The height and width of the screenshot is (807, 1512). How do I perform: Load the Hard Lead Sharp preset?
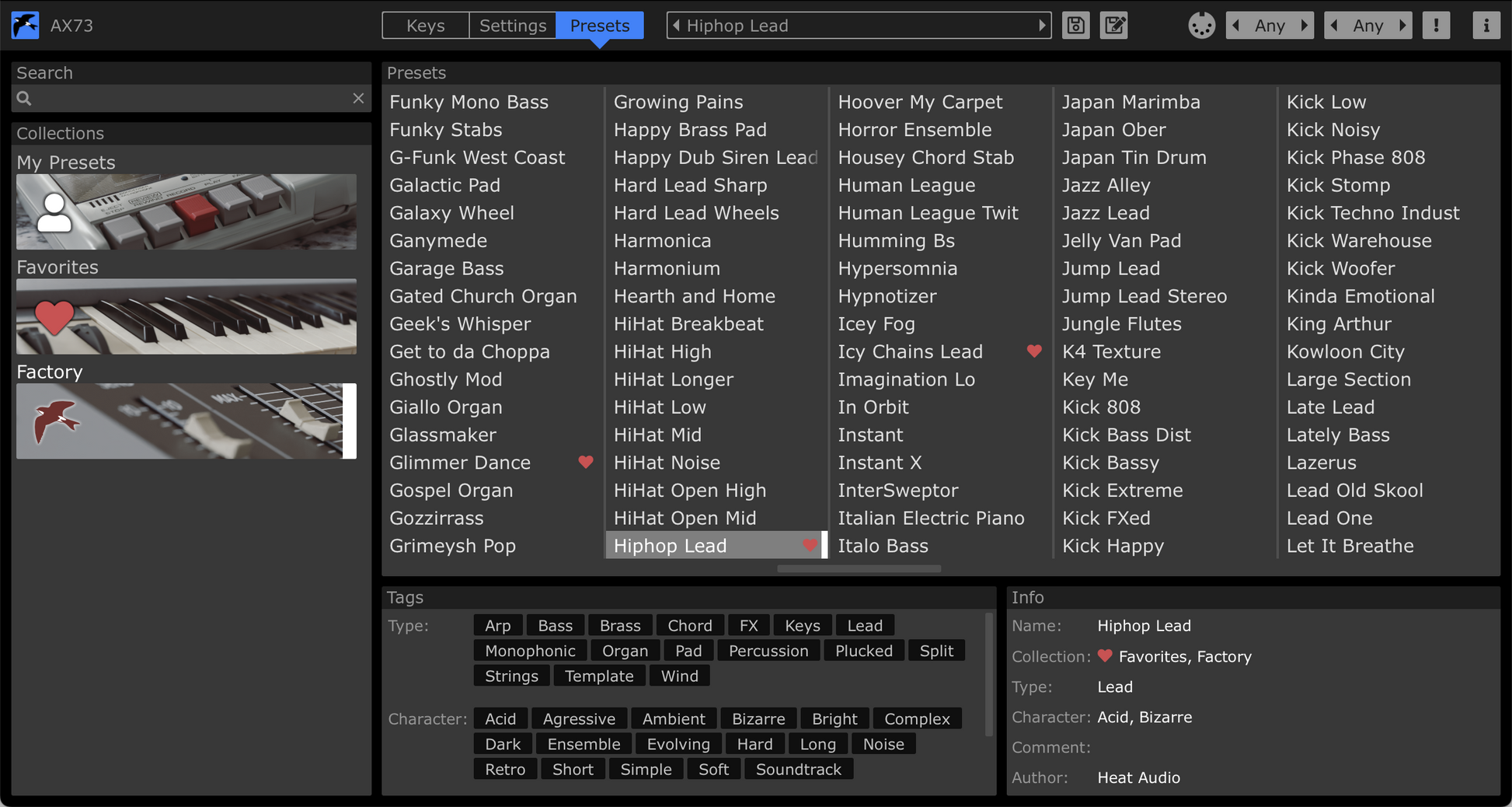click(x=691, y=185)
